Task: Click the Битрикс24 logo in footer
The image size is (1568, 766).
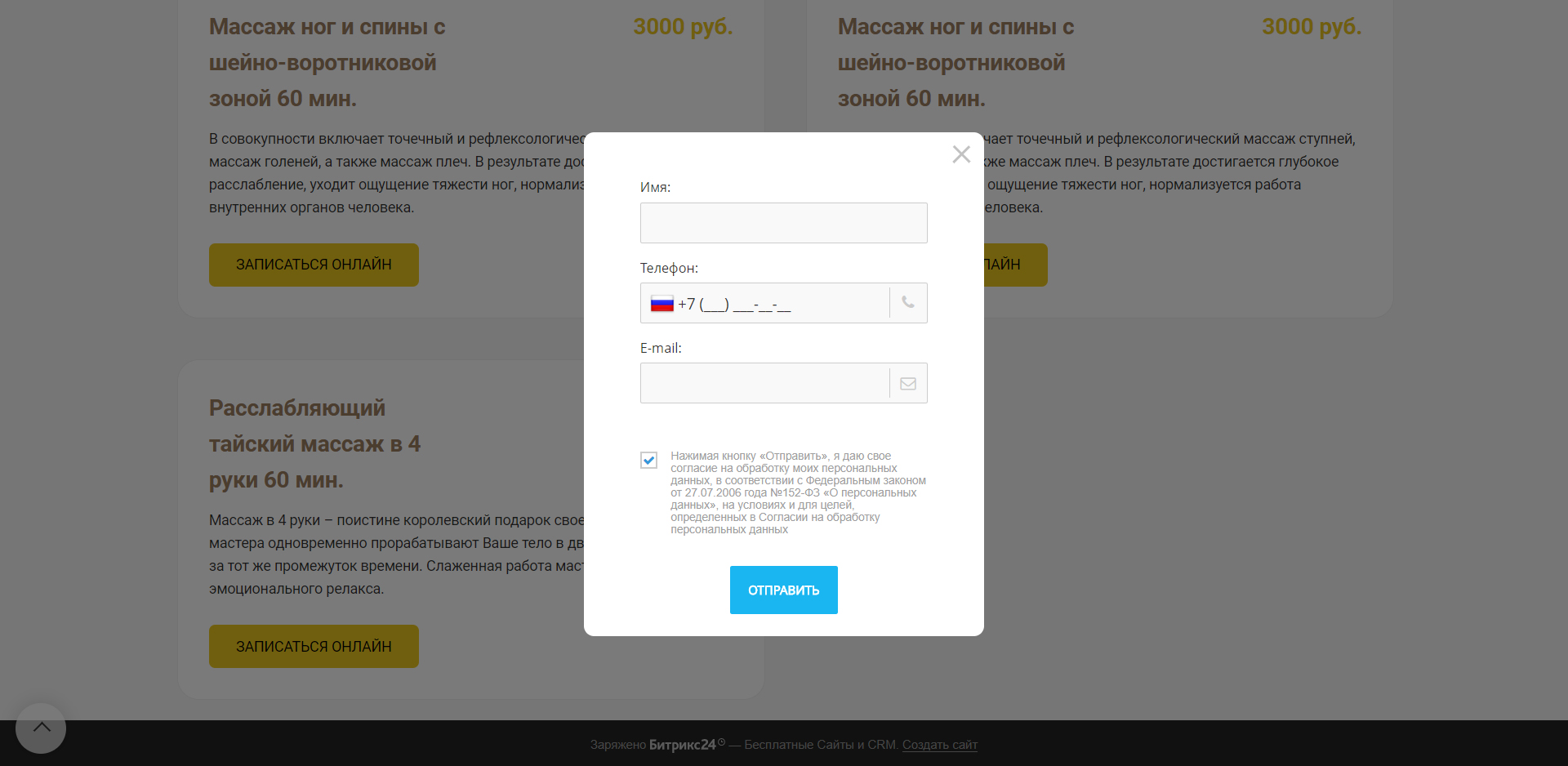Action: tap(682, 745)
